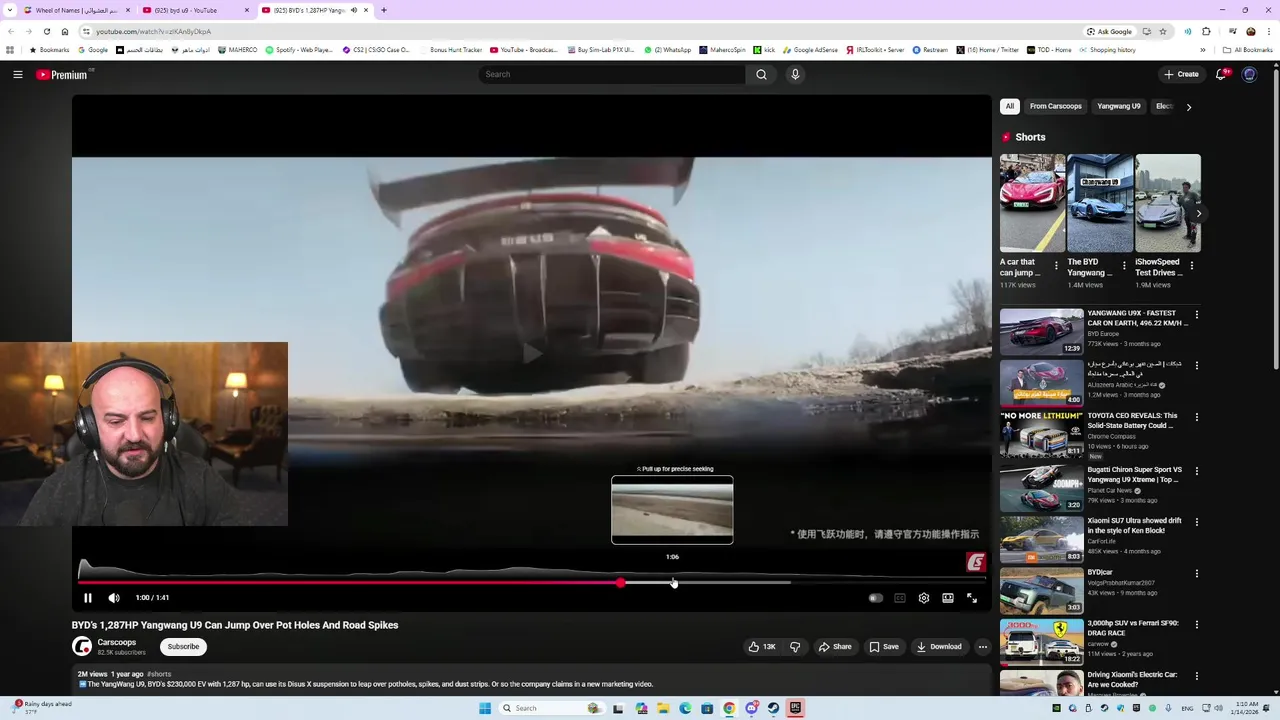This screenshot has height=720, width=1280.
Task: Click the Carscoops watermark in player
Action: (976, 562)
